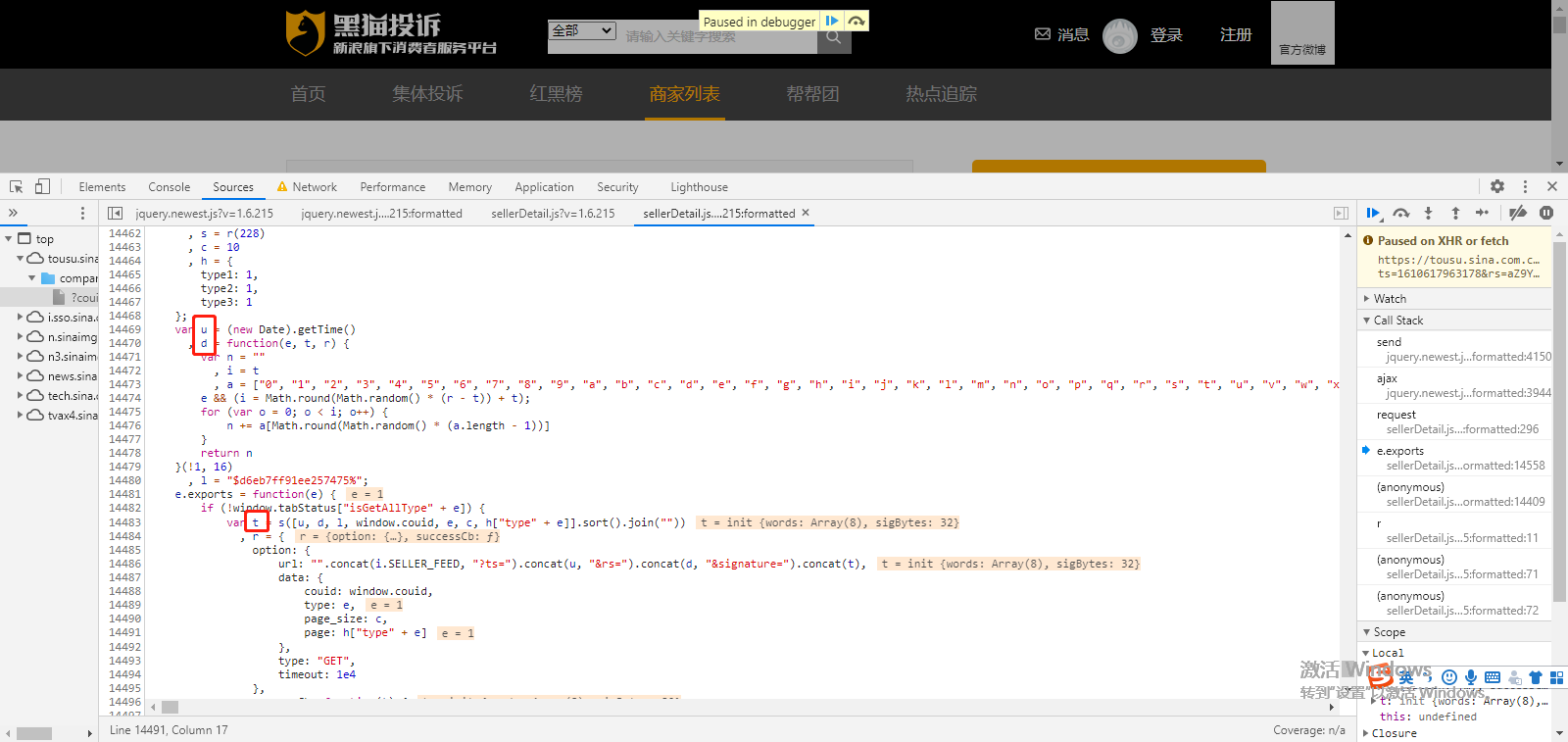1568x742 pixels.
Task: Resume script execution in debugger toolbar
Action: pyautogui.click(x=1373, y=213)
